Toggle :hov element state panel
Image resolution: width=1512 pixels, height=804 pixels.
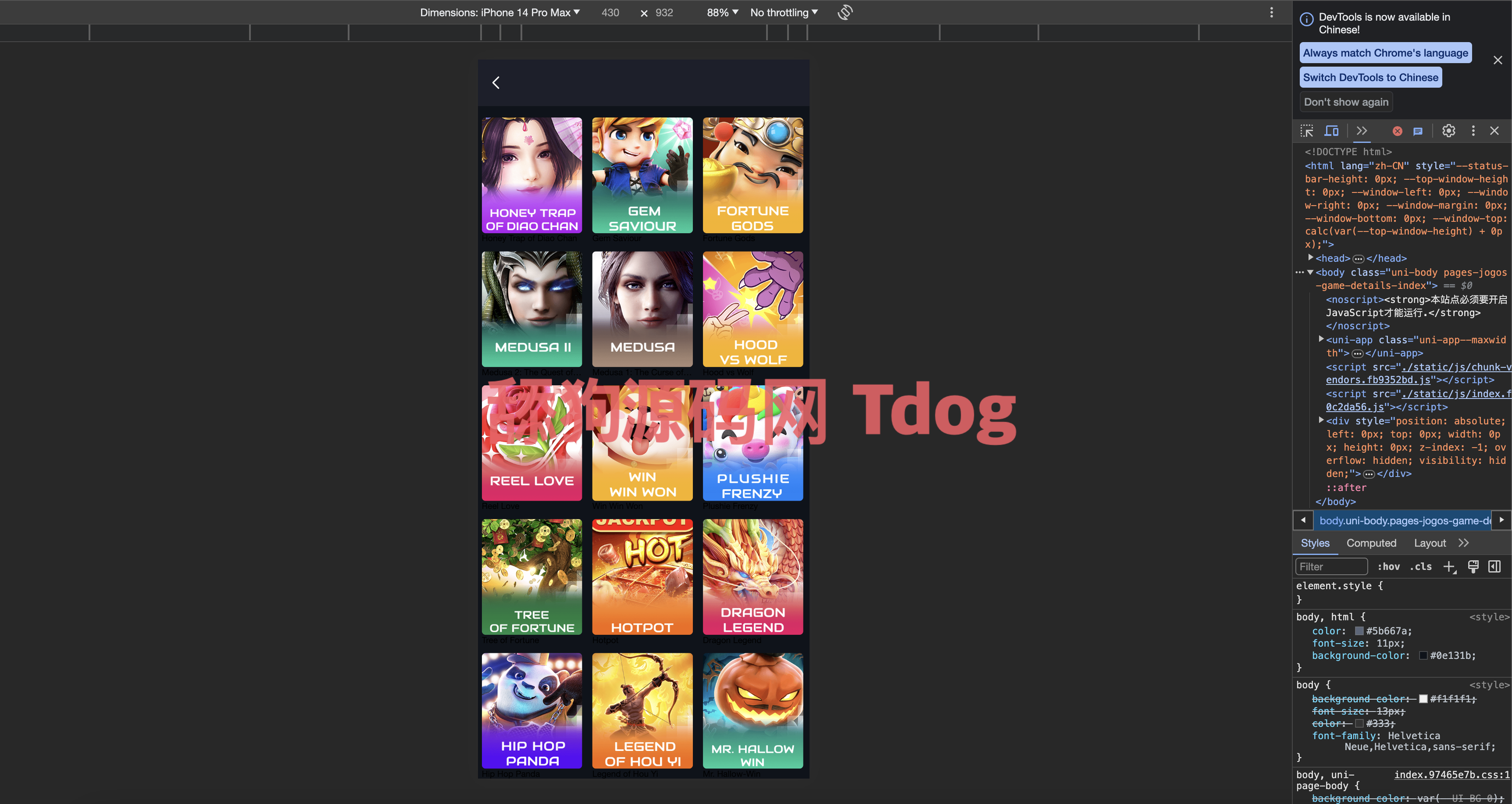[x=1388, y=566]
